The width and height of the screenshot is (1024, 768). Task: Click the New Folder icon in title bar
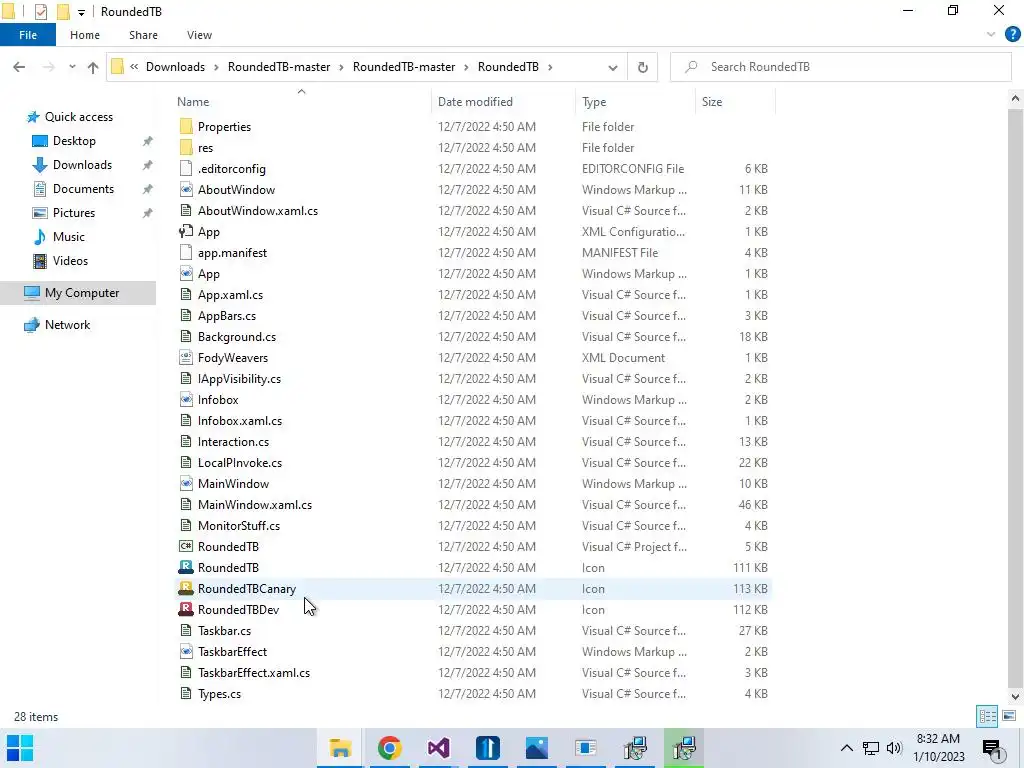(63, 12)
